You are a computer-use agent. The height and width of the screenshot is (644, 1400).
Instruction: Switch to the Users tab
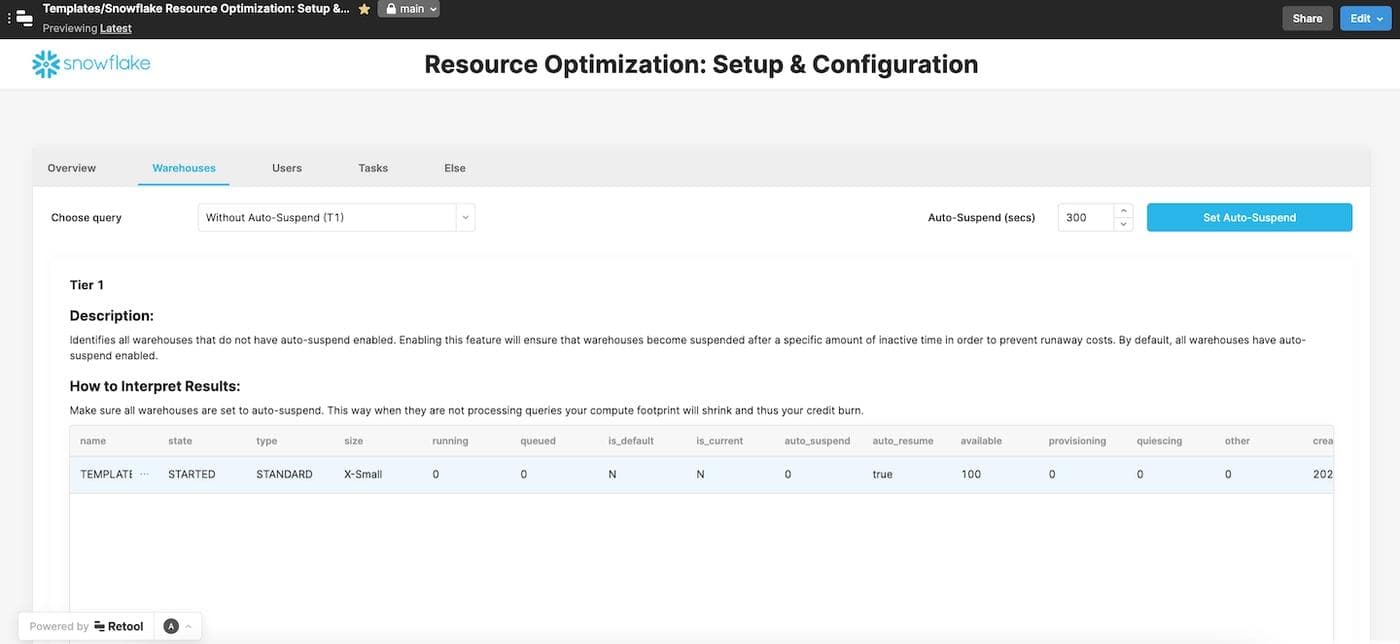pos(286,167)
